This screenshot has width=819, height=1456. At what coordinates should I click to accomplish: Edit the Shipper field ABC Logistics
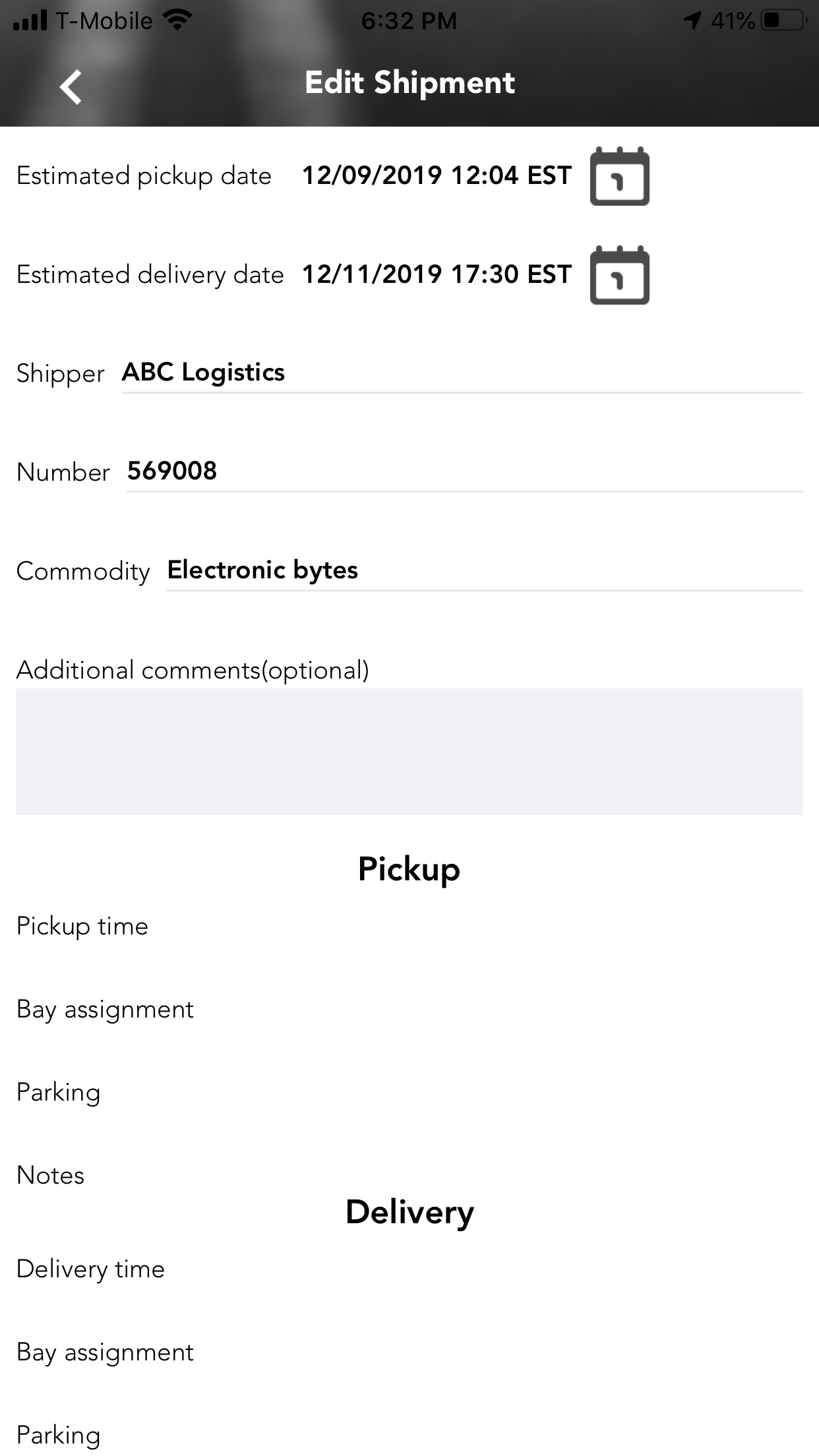[462, 373]
